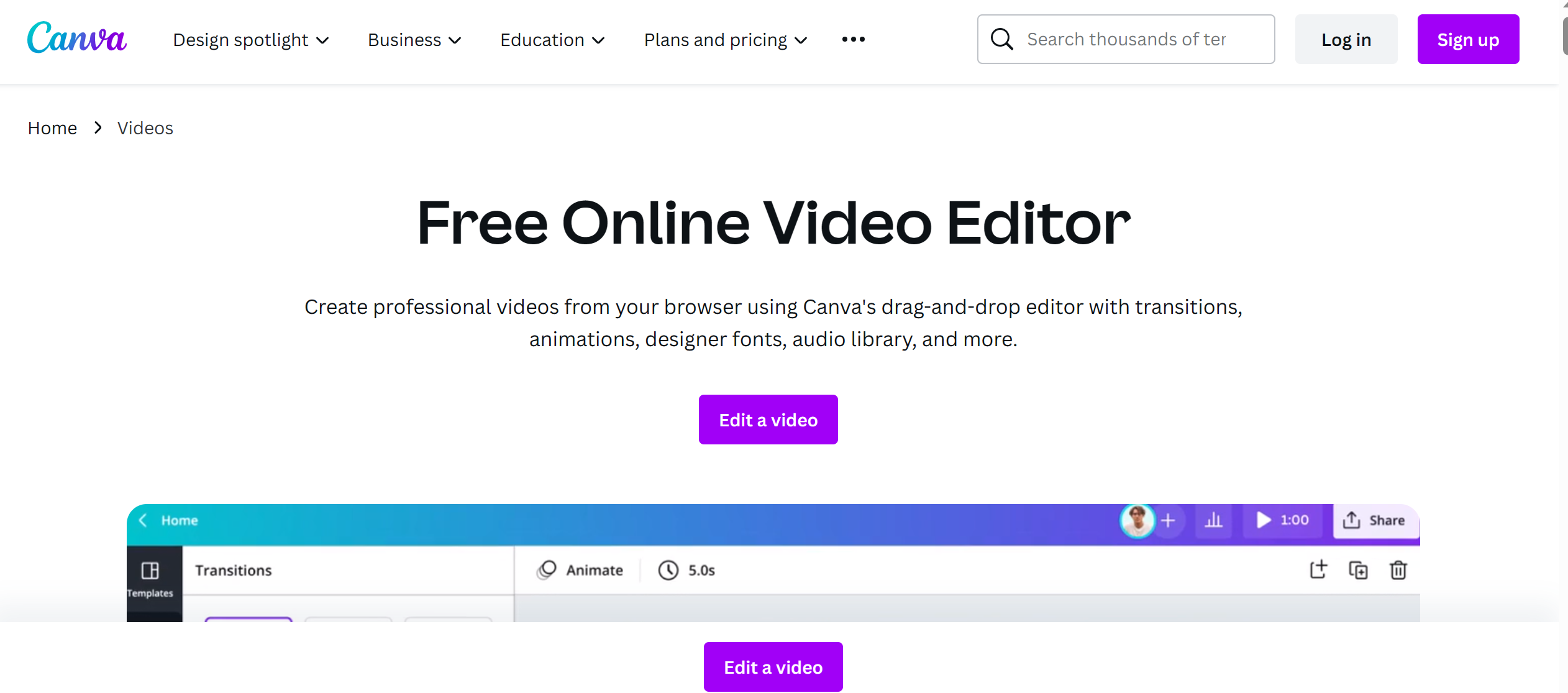
Task: Expand the Business navigation dropdown
Action: coord(413,39)
